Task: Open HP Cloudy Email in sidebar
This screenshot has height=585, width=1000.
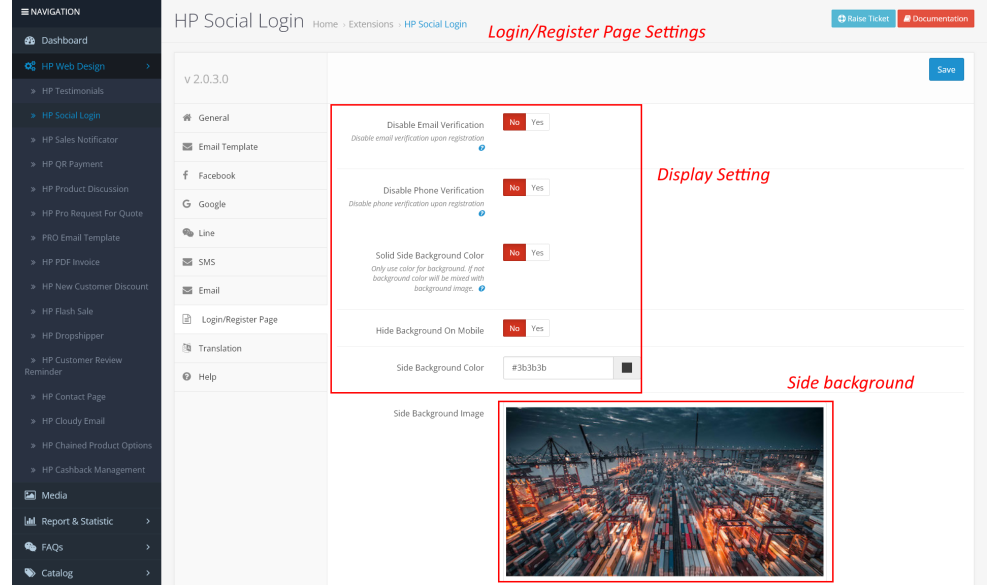Action: [73, 421]
